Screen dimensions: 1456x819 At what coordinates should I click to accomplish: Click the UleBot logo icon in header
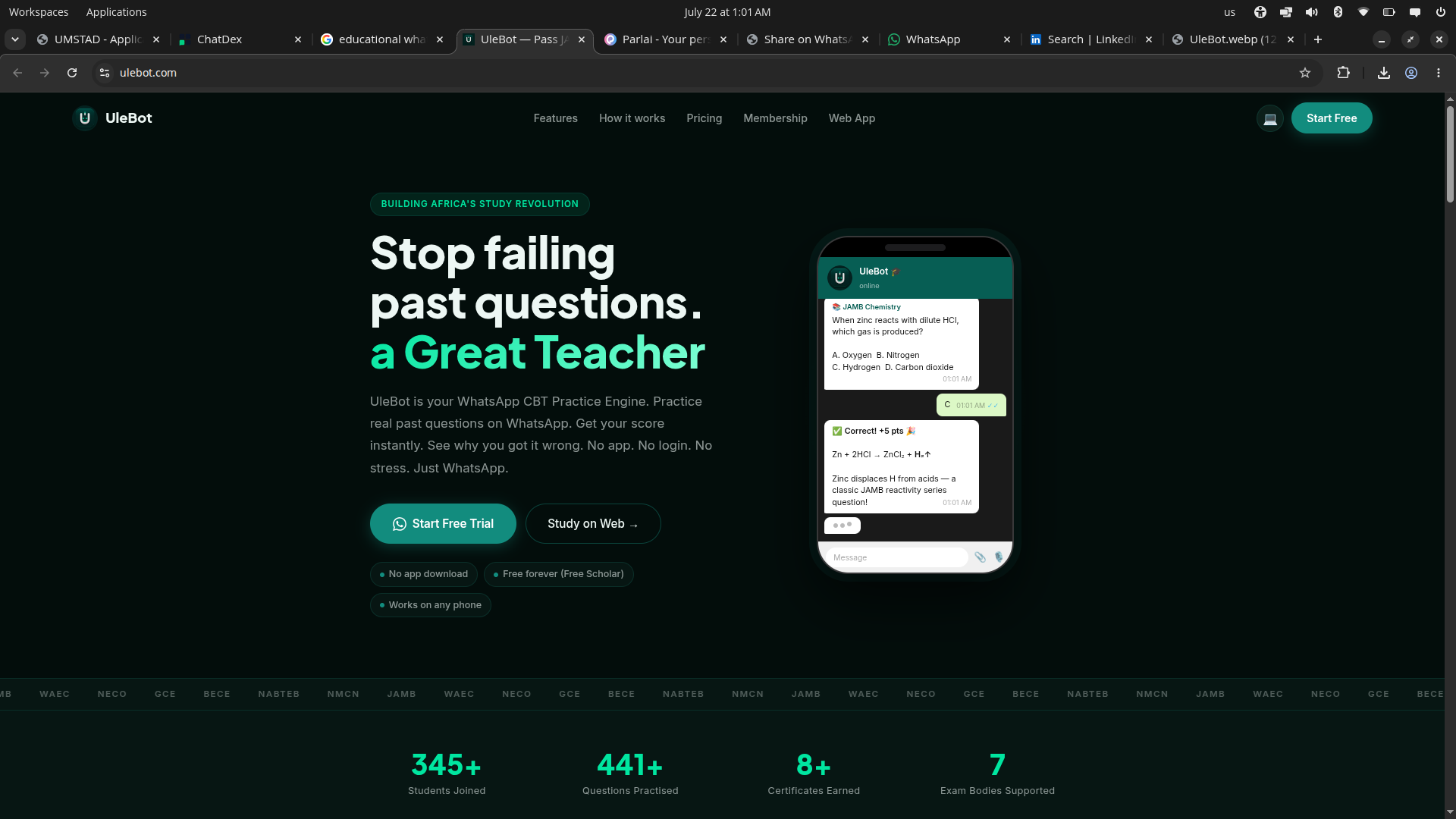tap(85, 118)
